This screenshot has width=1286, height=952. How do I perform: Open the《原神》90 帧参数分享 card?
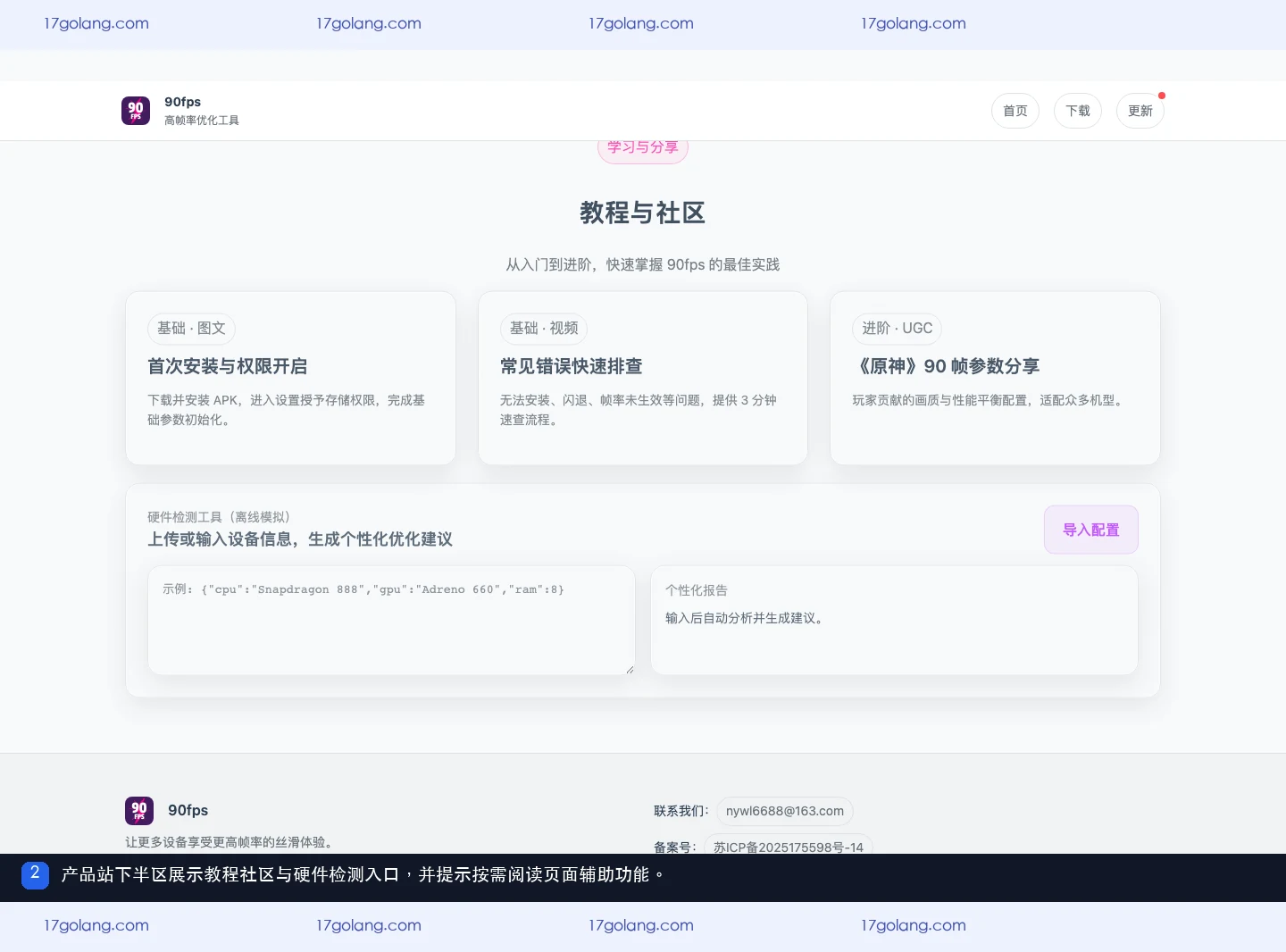click(x=995, y=378)
